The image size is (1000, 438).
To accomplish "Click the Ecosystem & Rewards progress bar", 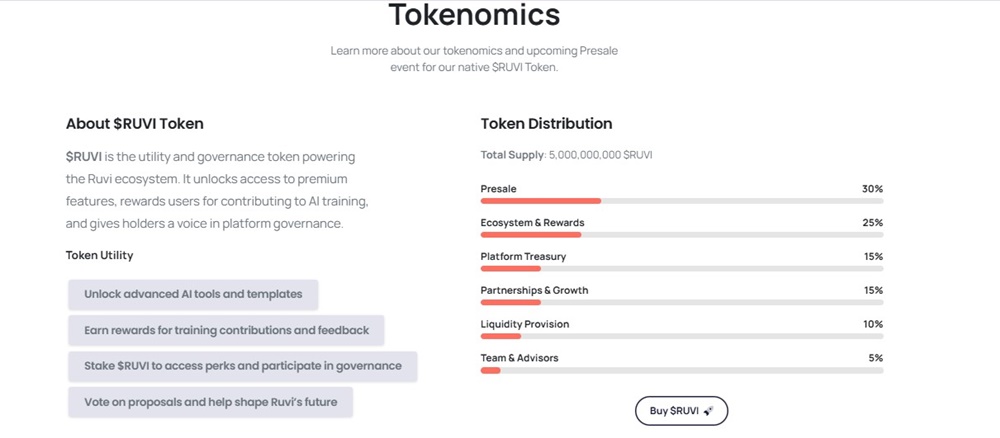I will pos(681,235).
